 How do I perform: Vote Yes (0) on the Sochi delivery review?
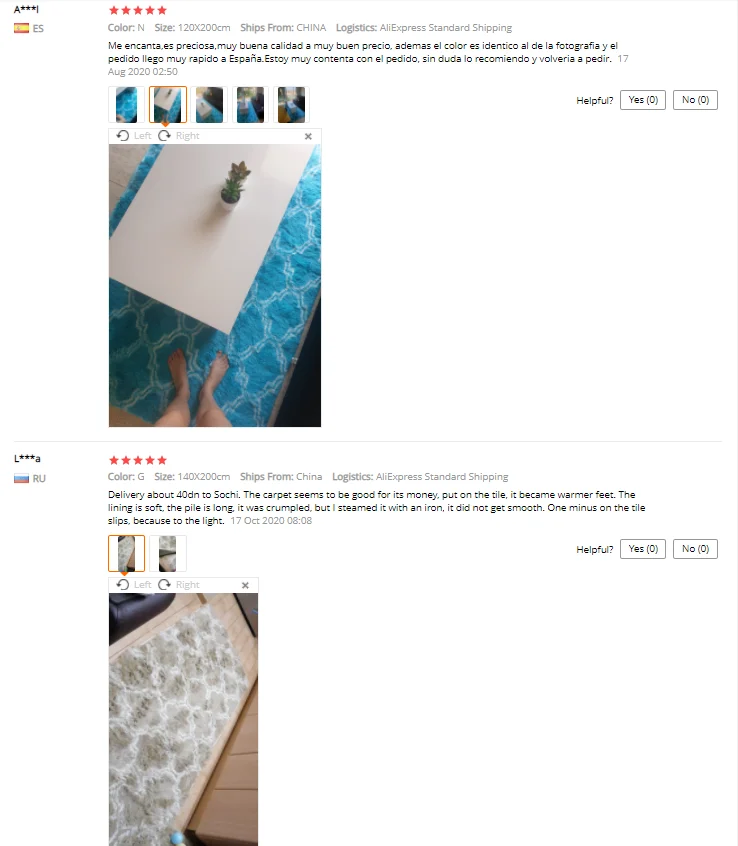643,549
